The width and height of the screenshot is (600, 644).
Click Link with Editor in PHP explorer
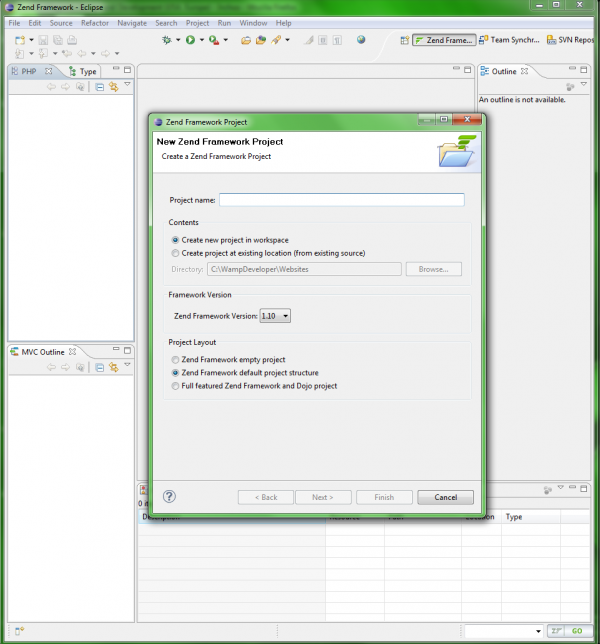click(x=114, y=87)
